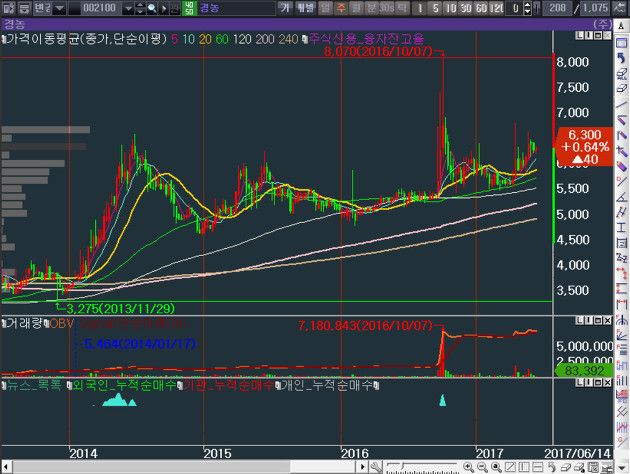
Task: Click the list icon in top-left toolbar
Action: [x=24, y=8]
